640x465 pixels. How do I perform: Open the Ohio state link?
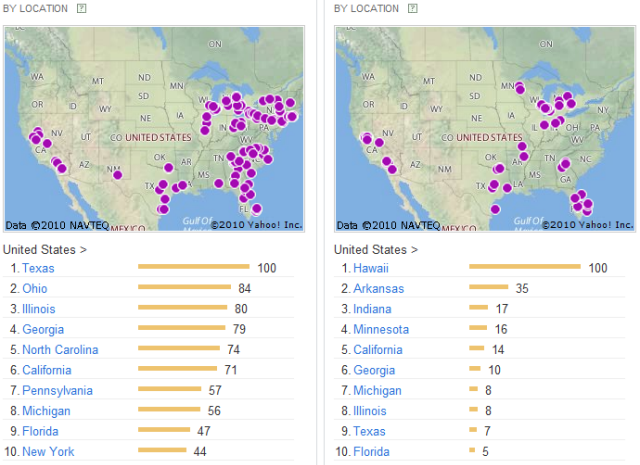[35, 289]
